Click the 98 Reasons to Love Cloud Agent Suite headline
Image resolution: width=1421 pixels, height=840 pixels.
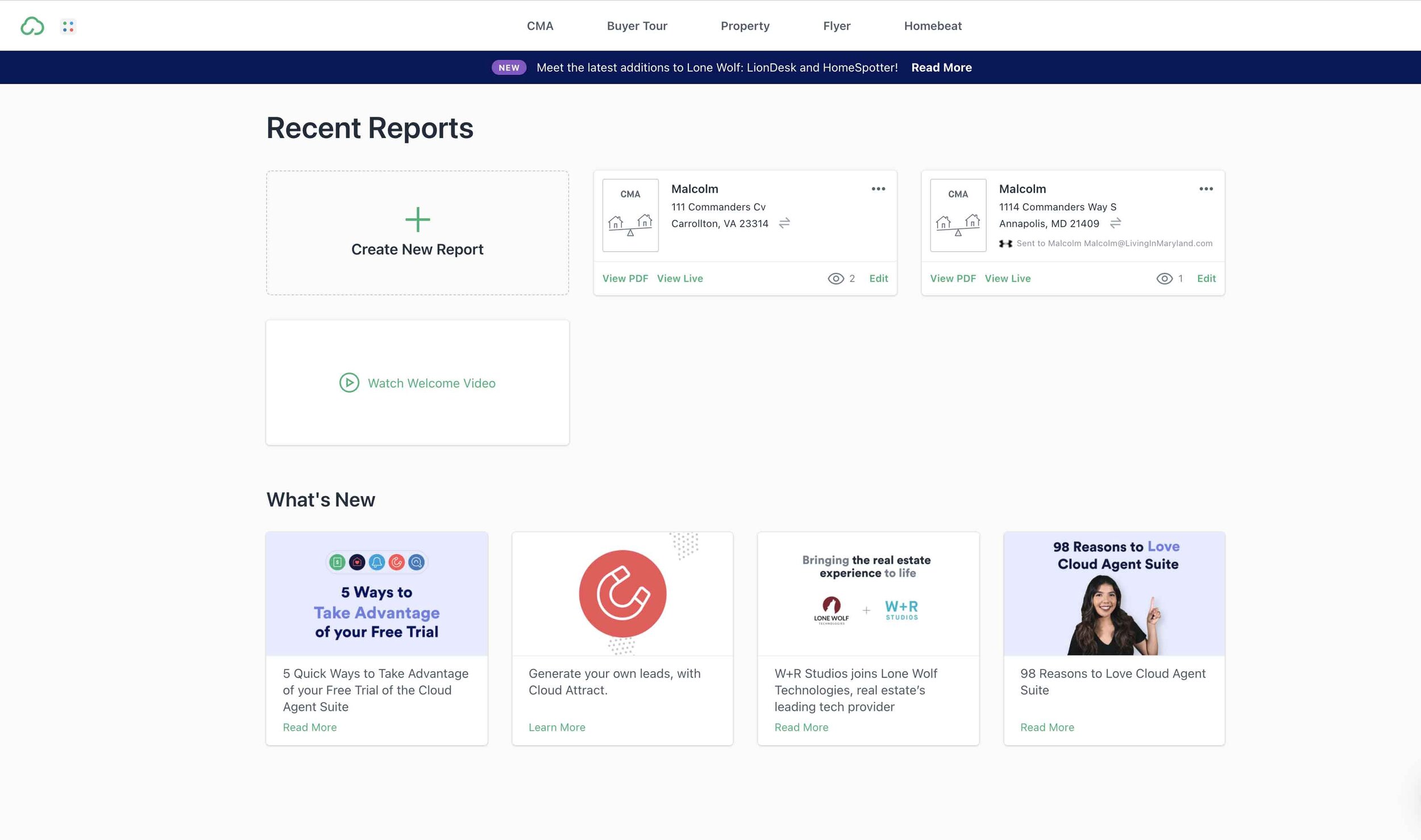(1112, 681)
